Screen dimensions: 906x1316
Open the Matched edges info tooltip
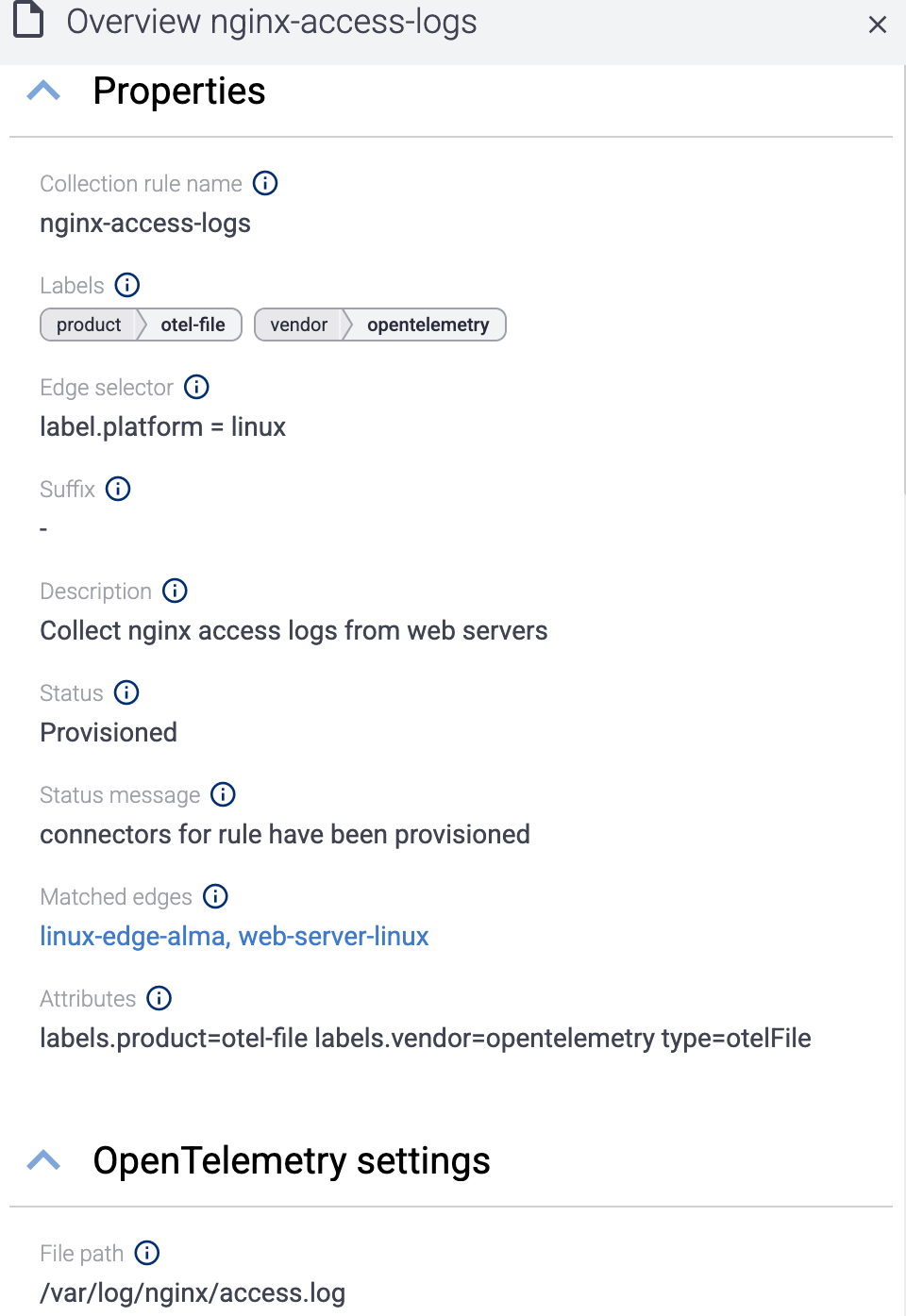coord(215,896)
